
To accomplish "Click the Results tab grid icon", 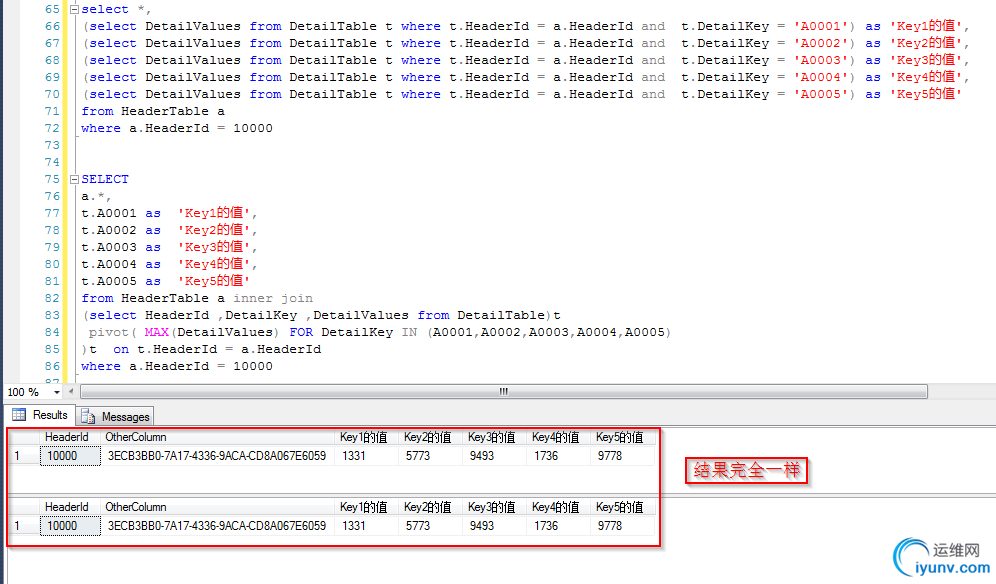I will pos(19,414).
